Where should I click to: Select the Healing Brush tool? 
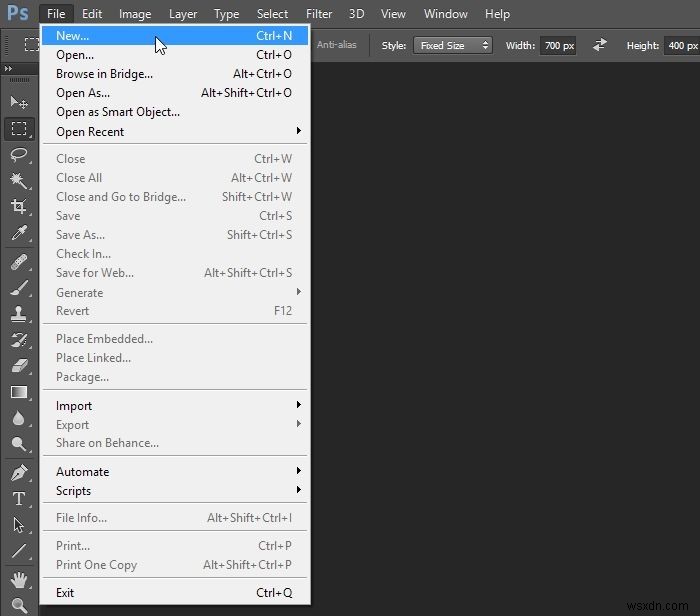(19, 262)
